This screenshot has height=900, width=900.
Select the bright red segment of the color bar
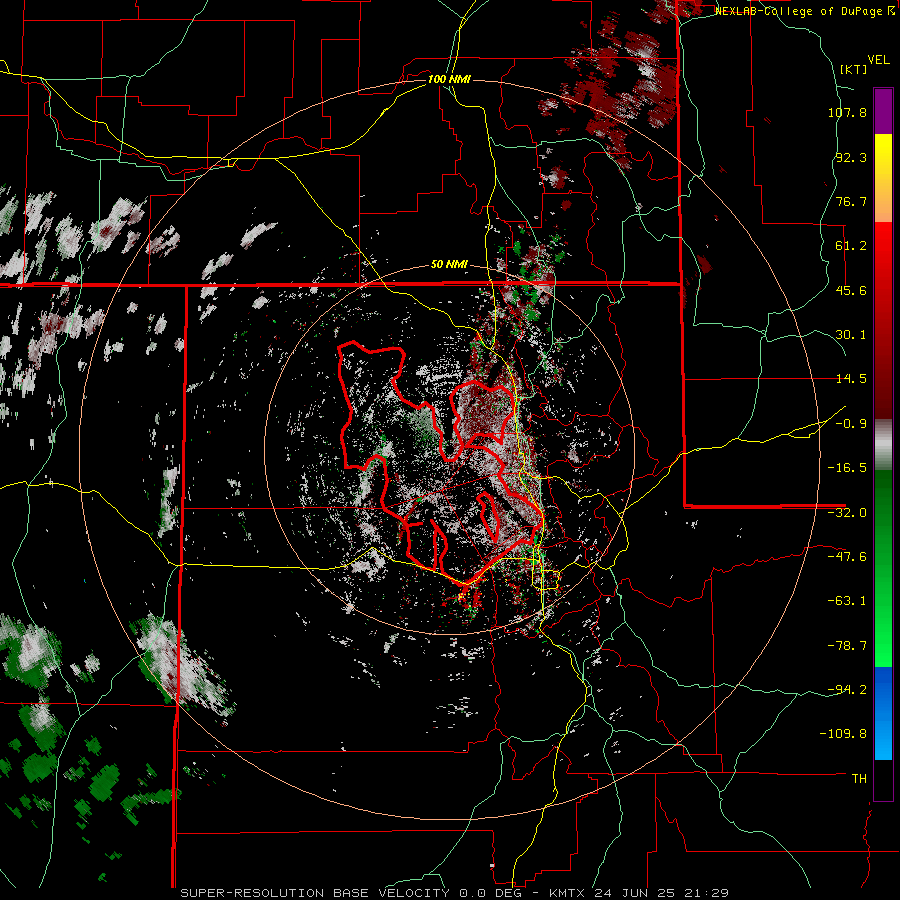click(x=883, y=266)
